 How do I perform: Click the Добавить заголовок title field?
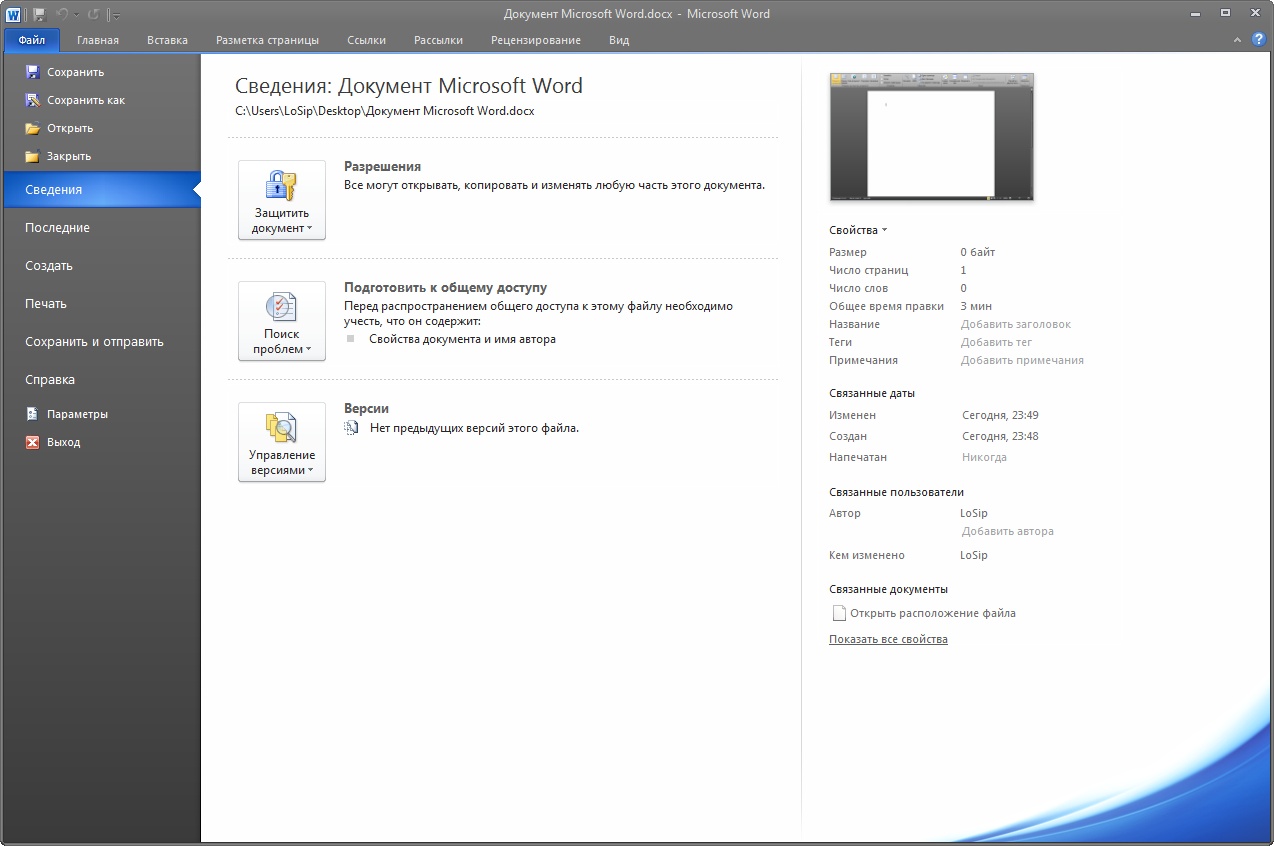[1015, 324]
